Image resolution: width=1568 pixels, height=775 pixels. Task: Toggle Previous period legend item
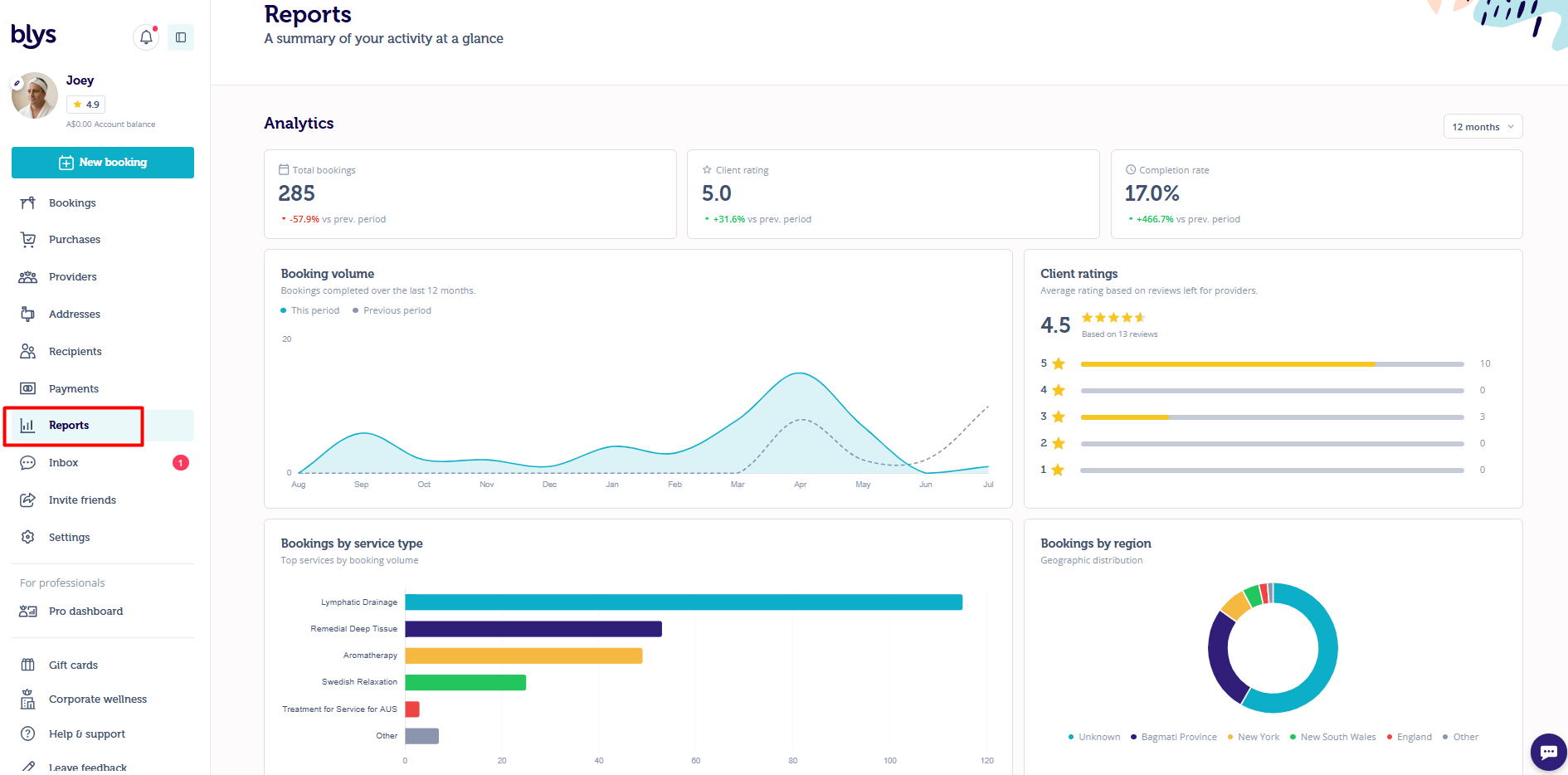392,310
